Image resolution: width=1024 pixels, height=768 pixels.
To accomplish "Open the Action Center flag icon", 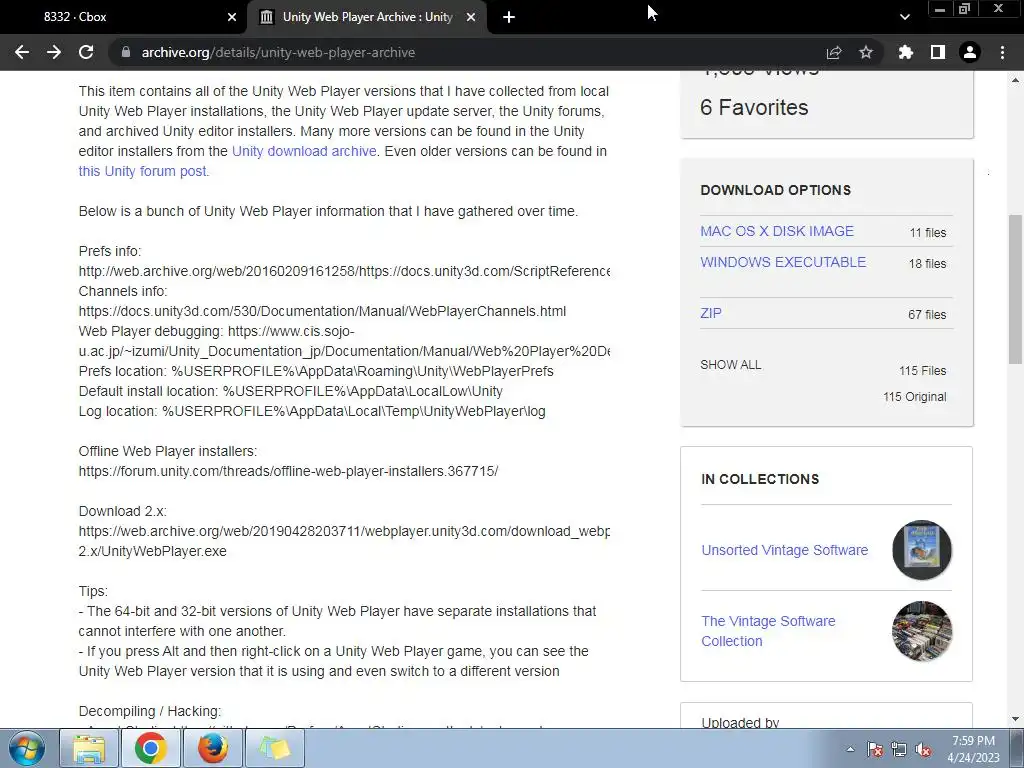I will (x=875, y=749).
